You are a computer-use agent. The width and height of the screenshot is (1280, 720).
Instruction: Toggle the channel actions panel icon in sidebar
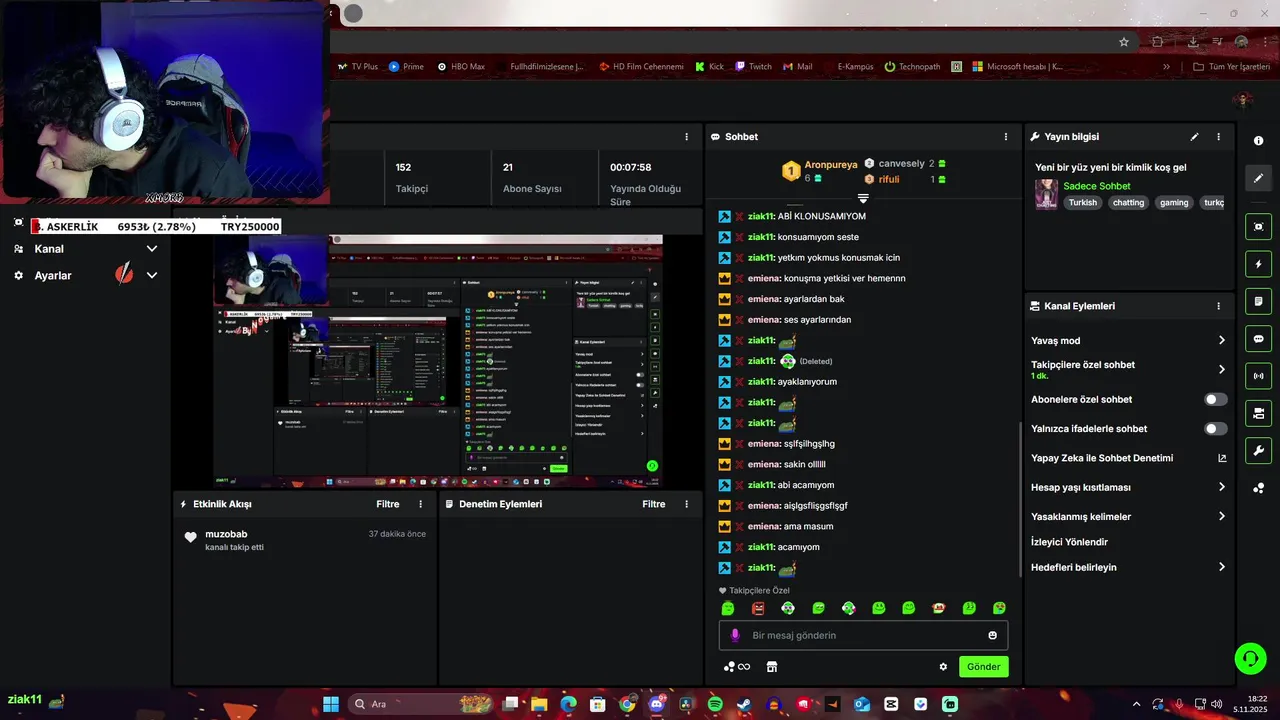[x=1258, y=413]
